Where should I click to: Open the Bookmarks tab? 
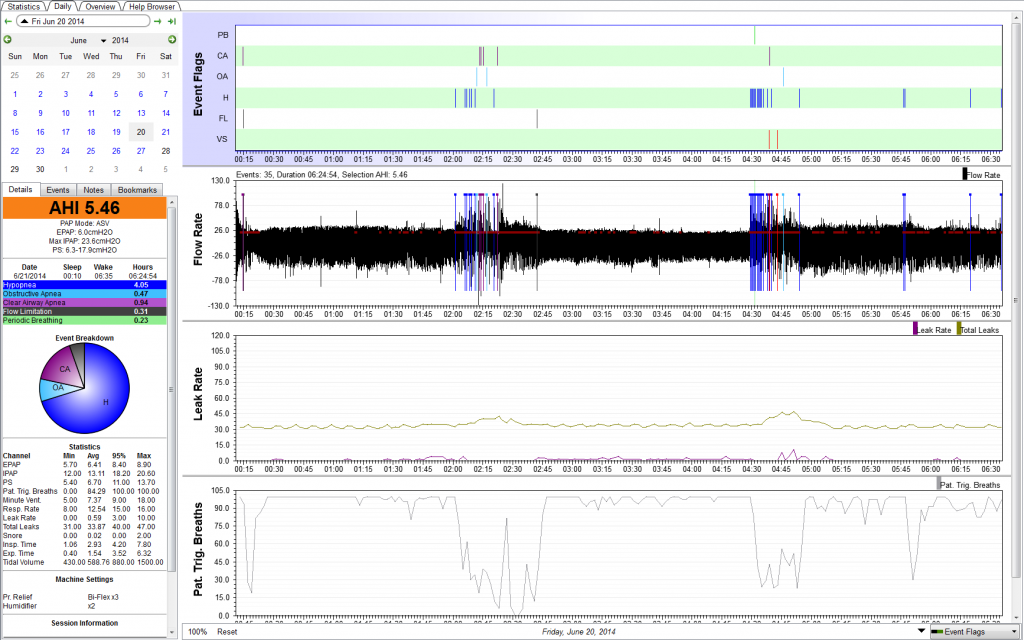136,189
